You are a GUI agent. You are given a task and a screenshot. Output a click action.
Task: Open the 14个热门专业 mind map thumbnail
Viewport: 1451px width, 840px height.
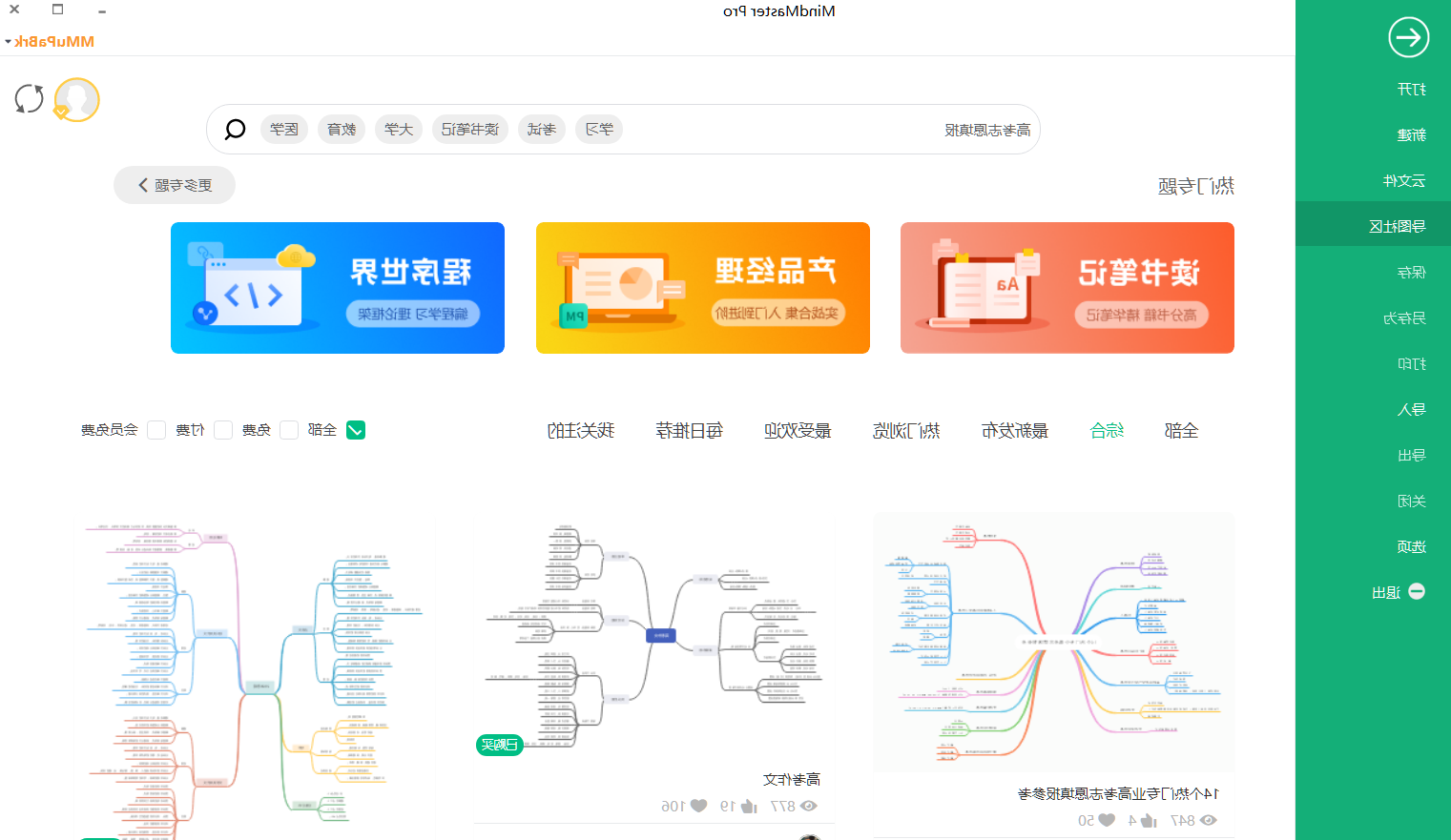(1054, 642)
